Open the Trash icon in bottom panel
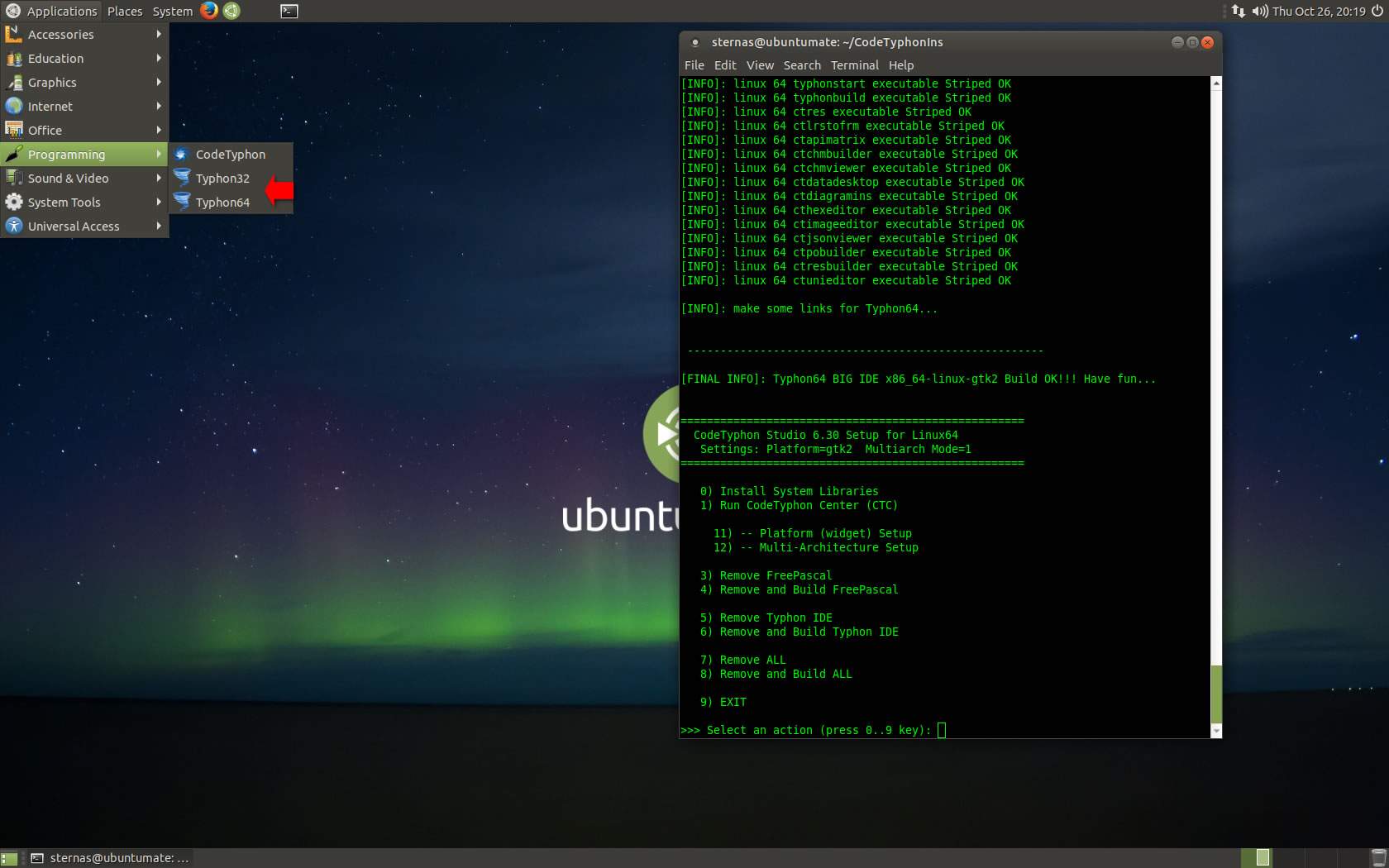 (x=1378, y=858)
